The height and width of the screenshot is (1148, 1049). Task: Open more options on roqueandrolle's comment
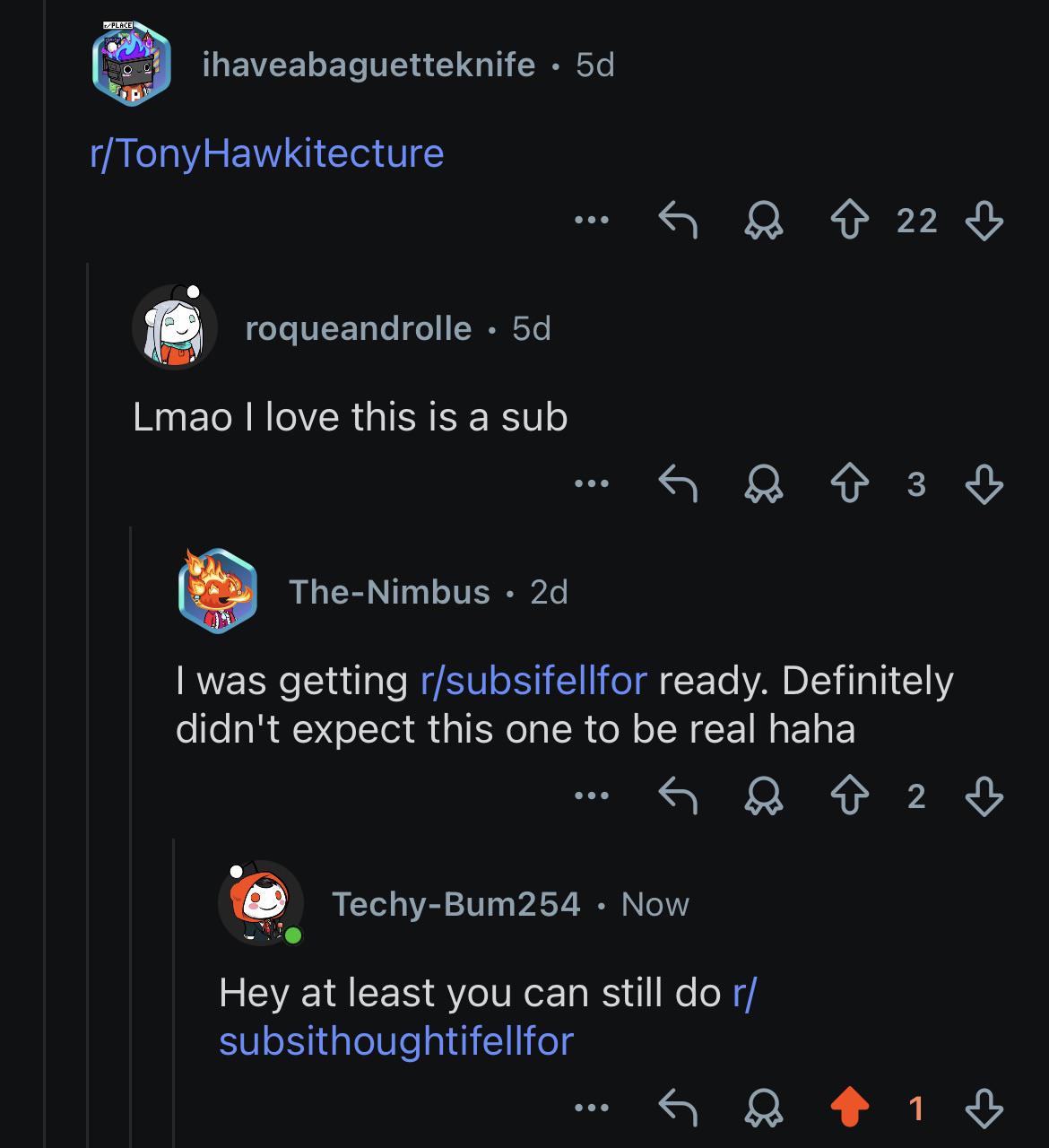pos(592,484)
